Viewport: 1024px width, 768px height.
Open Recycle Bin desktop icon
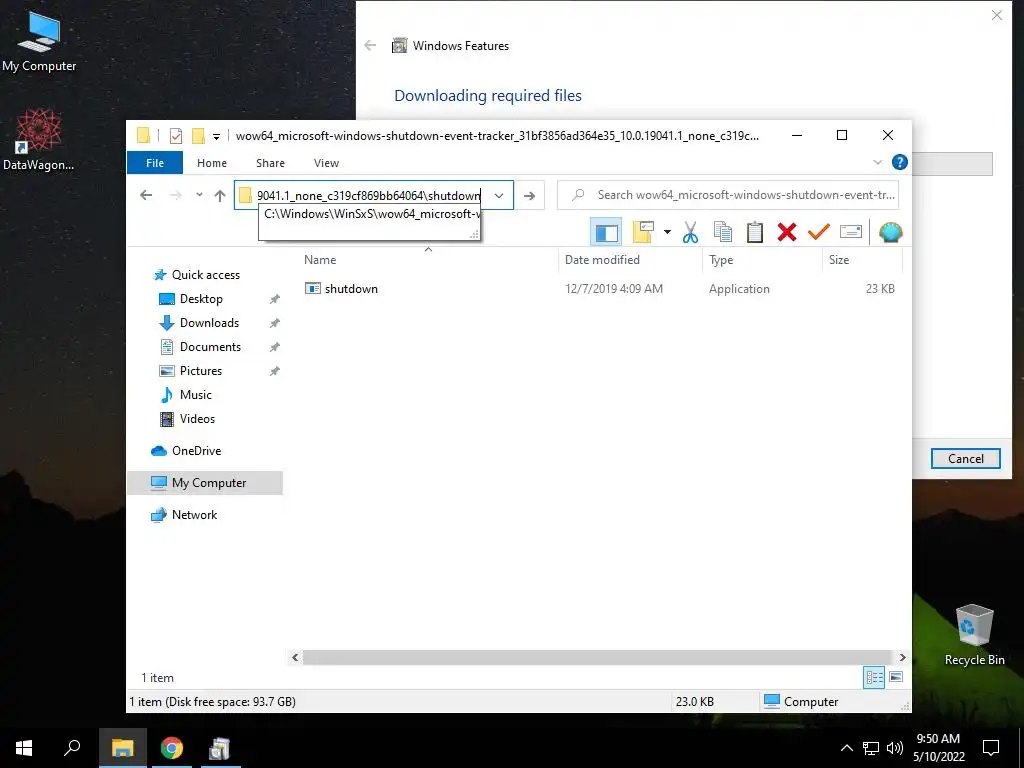974,634
